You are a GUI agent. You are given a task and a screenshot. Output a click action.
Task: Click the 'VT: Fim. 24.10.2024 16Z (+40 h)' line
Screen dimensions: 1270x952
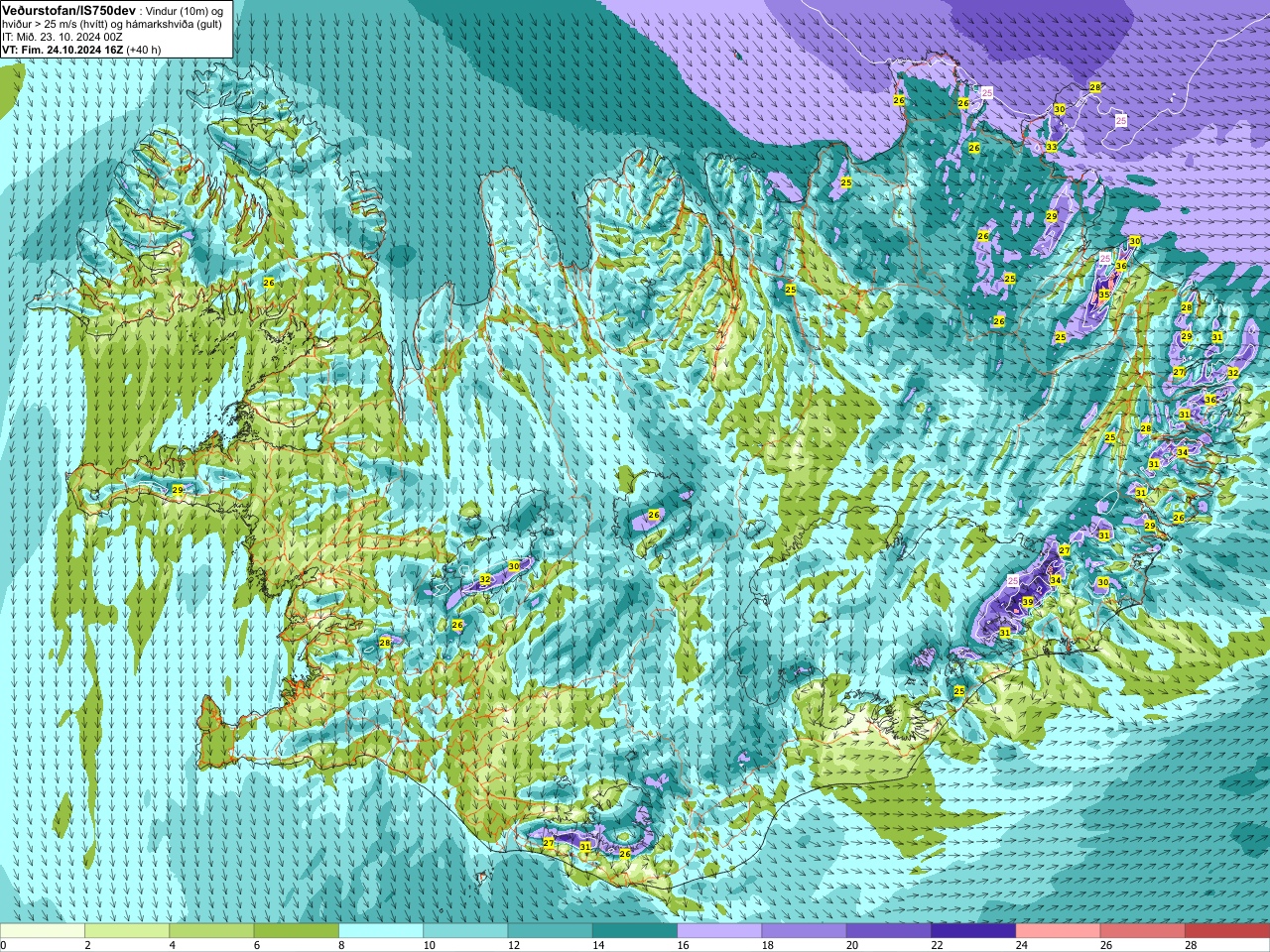pos(81,49)
